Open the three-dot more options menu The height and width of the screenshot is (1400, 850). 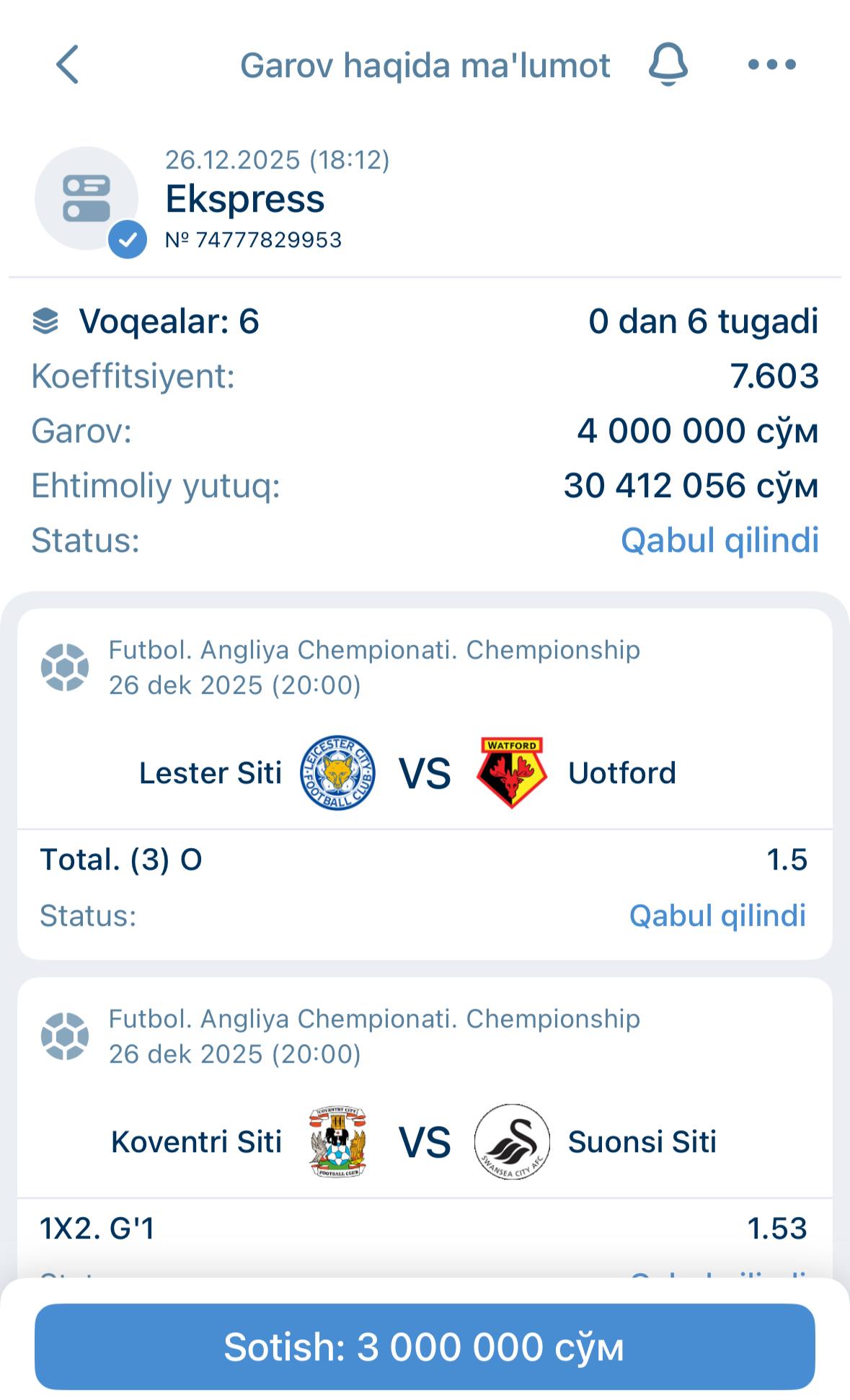click(x=771, y=65)
